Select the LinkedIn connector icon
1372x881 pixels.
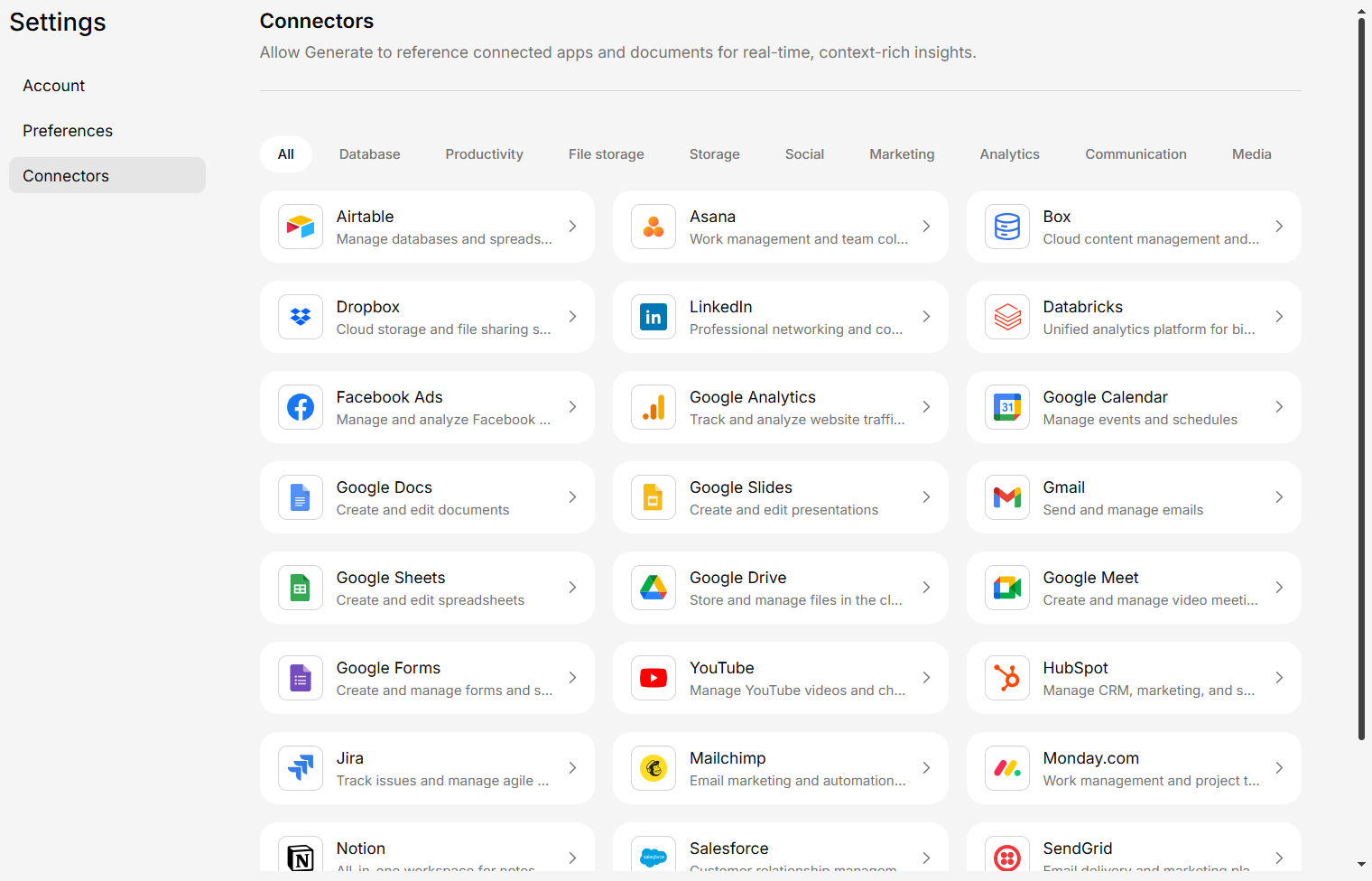coord(654,317)
